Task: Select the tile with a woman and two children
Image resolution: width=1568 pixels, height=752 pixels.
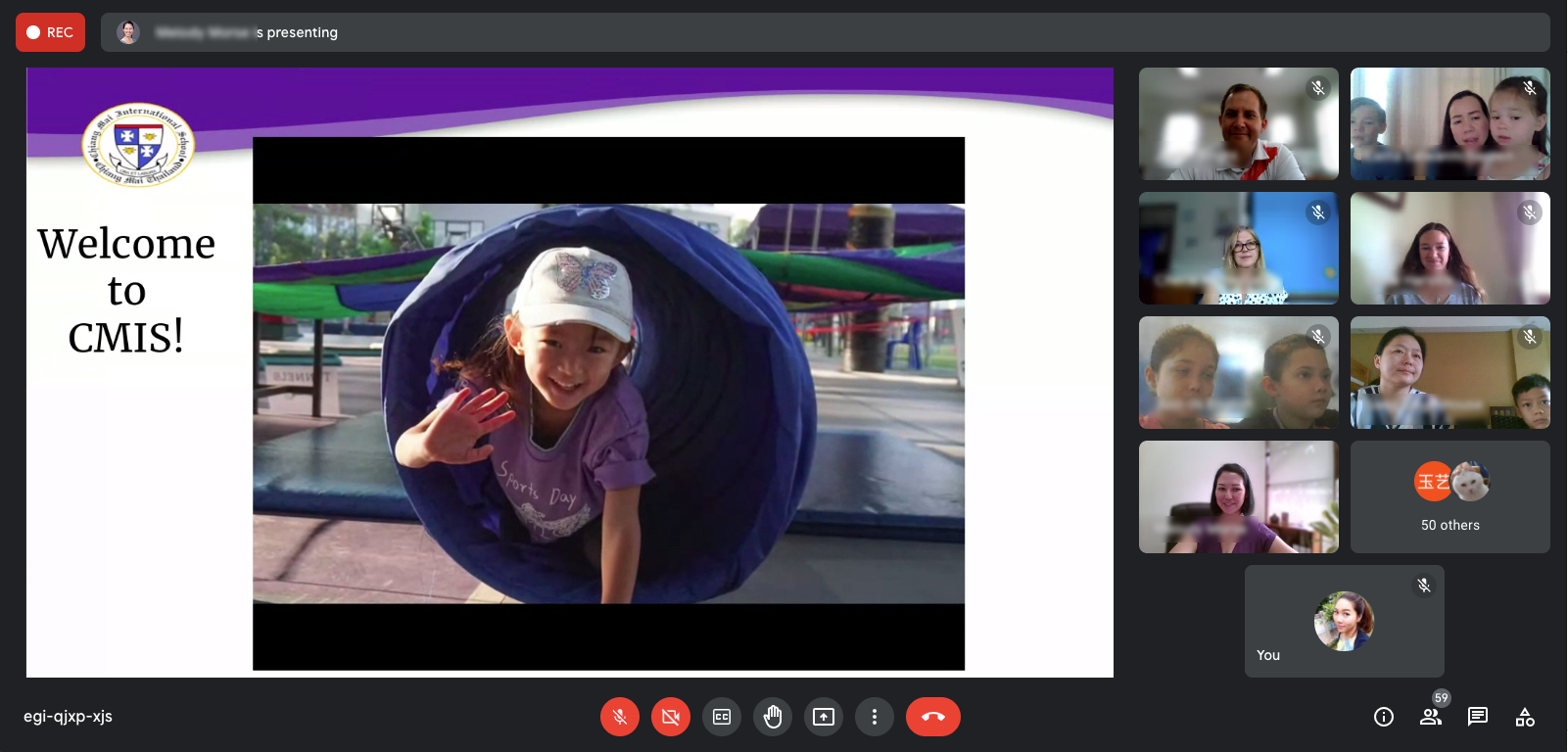Action: coord(1450,123)
